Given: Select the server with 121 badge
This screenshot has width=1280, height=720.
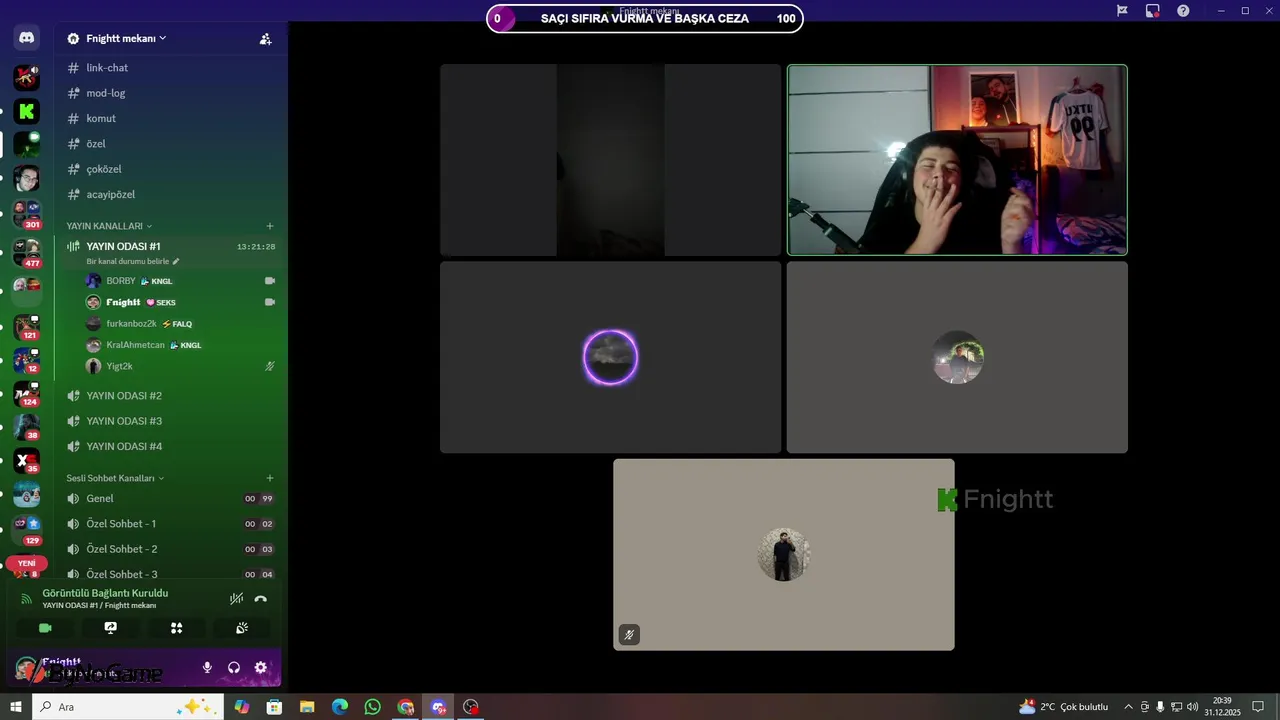Looking at the screenshot, I should coord(26,326).
